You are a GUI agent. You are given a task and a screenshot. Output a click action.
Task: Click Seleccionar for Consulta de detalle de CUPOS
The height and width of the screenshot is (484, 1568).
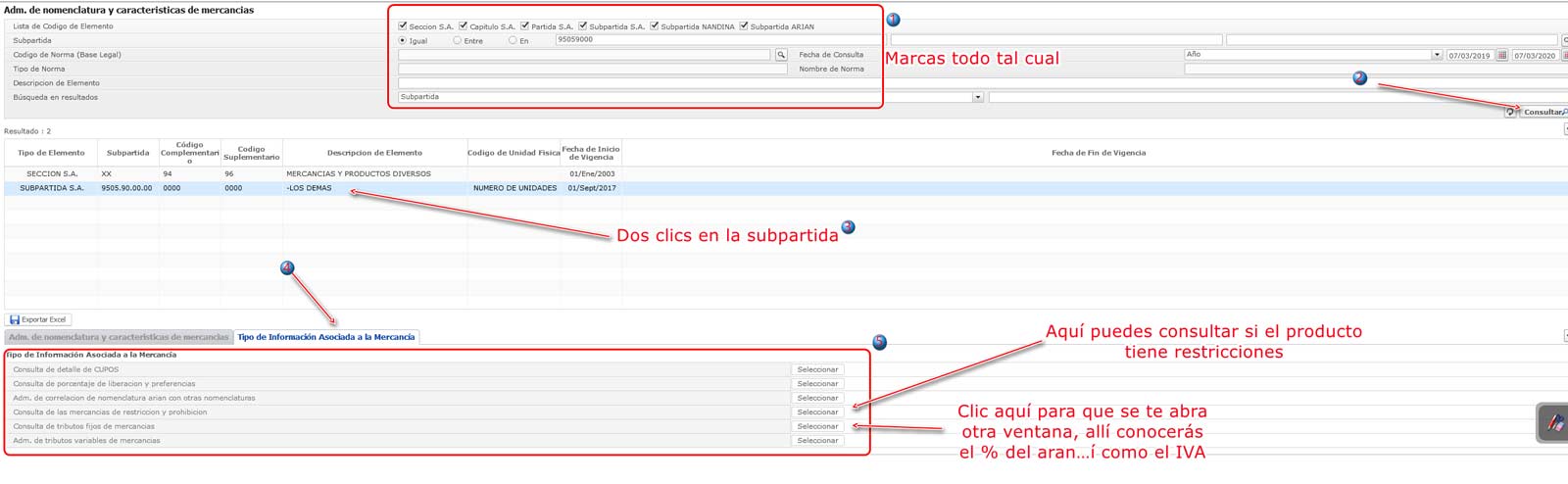click(x=817, y=369)
